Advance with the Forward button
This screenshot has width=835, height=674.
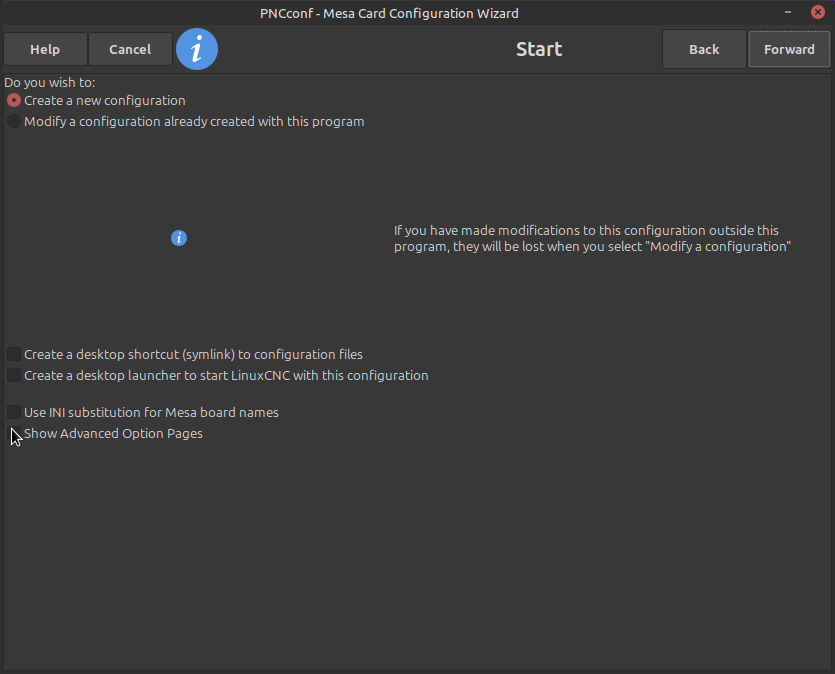(x=789, y=50)
